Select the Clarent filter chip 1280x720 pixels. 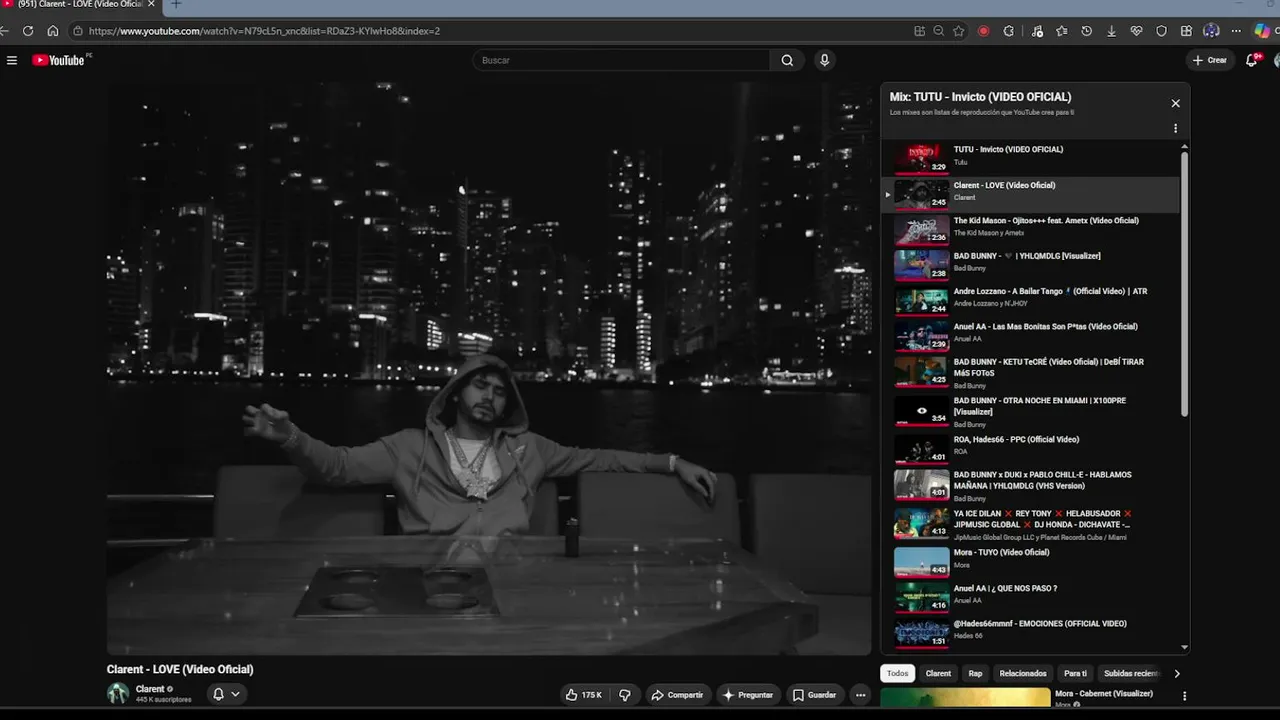click(x=938, y=674)
